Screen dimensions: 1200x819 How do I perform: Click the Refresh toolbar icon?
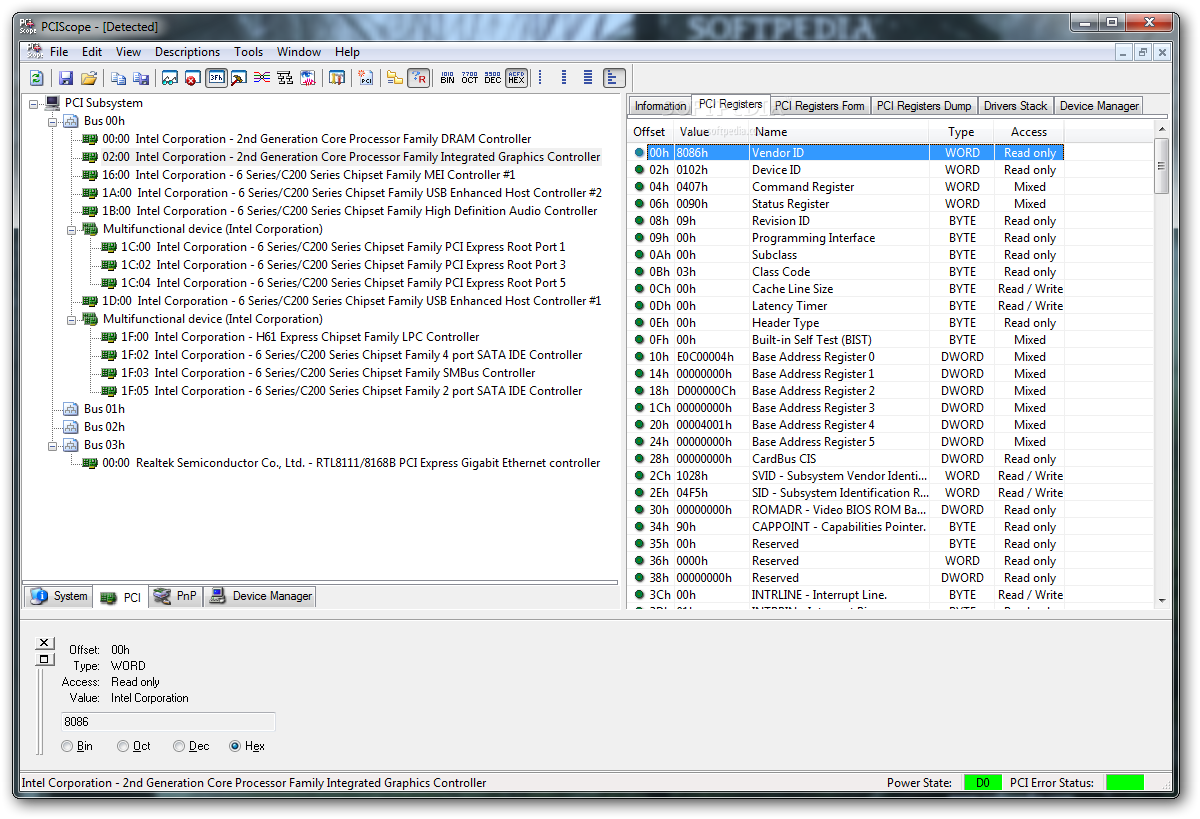37,77
